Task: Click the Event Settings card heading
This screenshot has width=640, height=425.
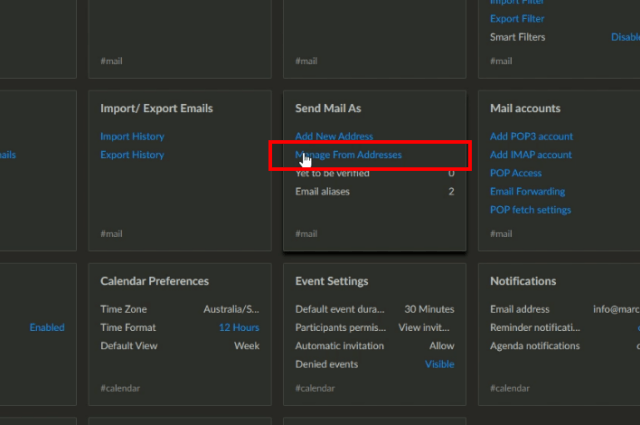Action: 331,281
